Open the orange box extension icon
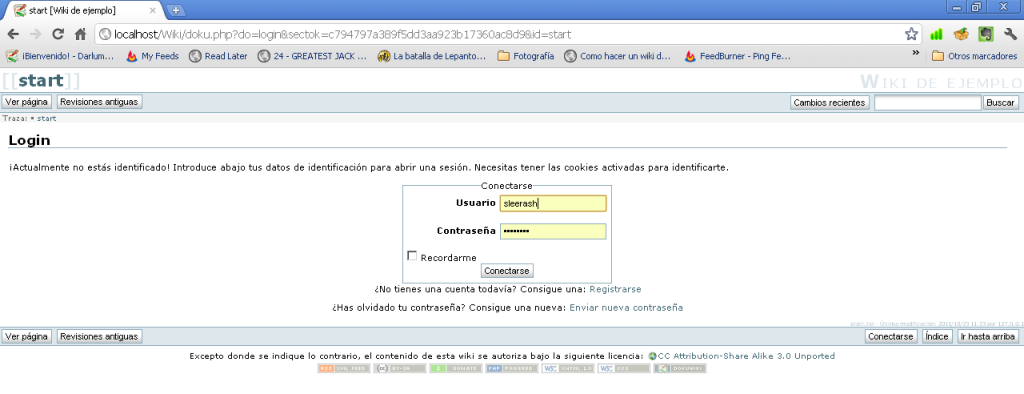The width and height of the screenshot is (1024, 394). click(961, 34)
